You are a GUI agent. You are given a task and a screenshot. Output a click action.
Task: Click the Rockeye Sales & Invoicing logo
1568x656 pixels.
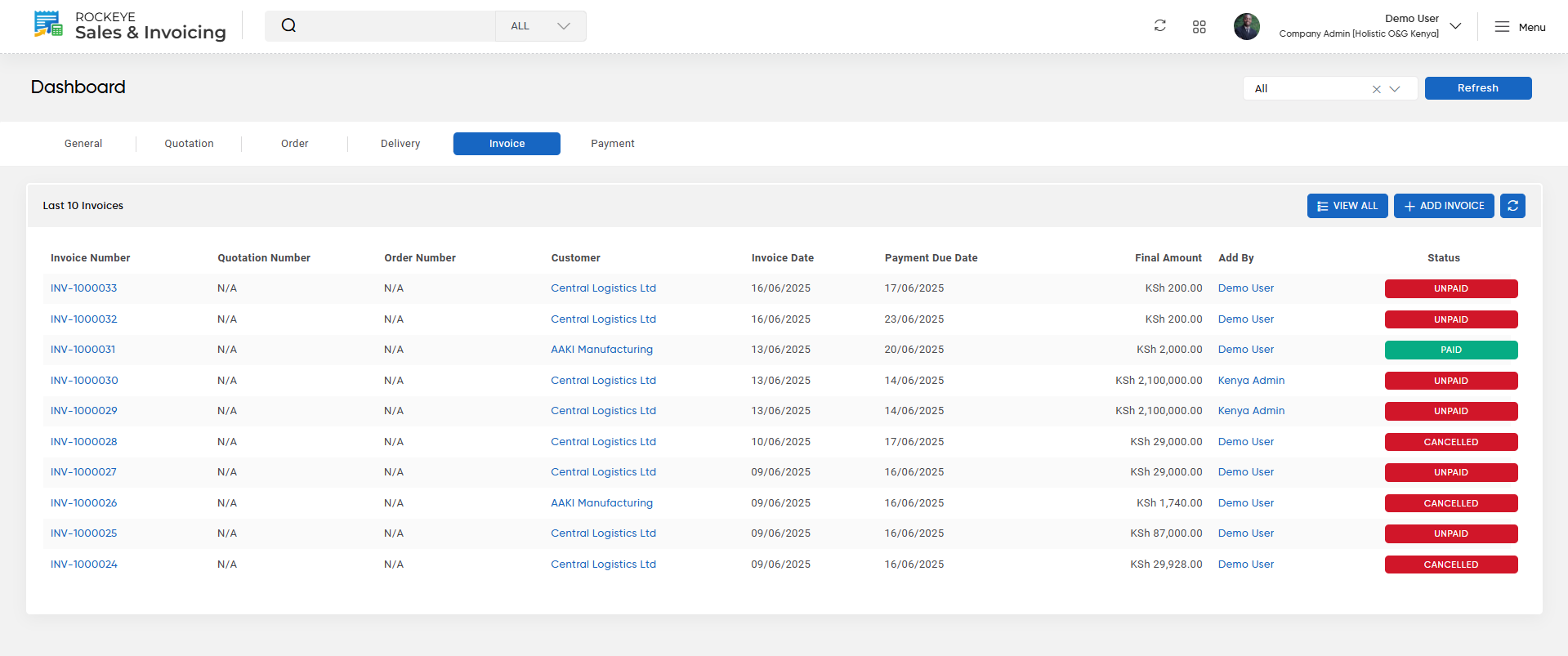point(131,25)
